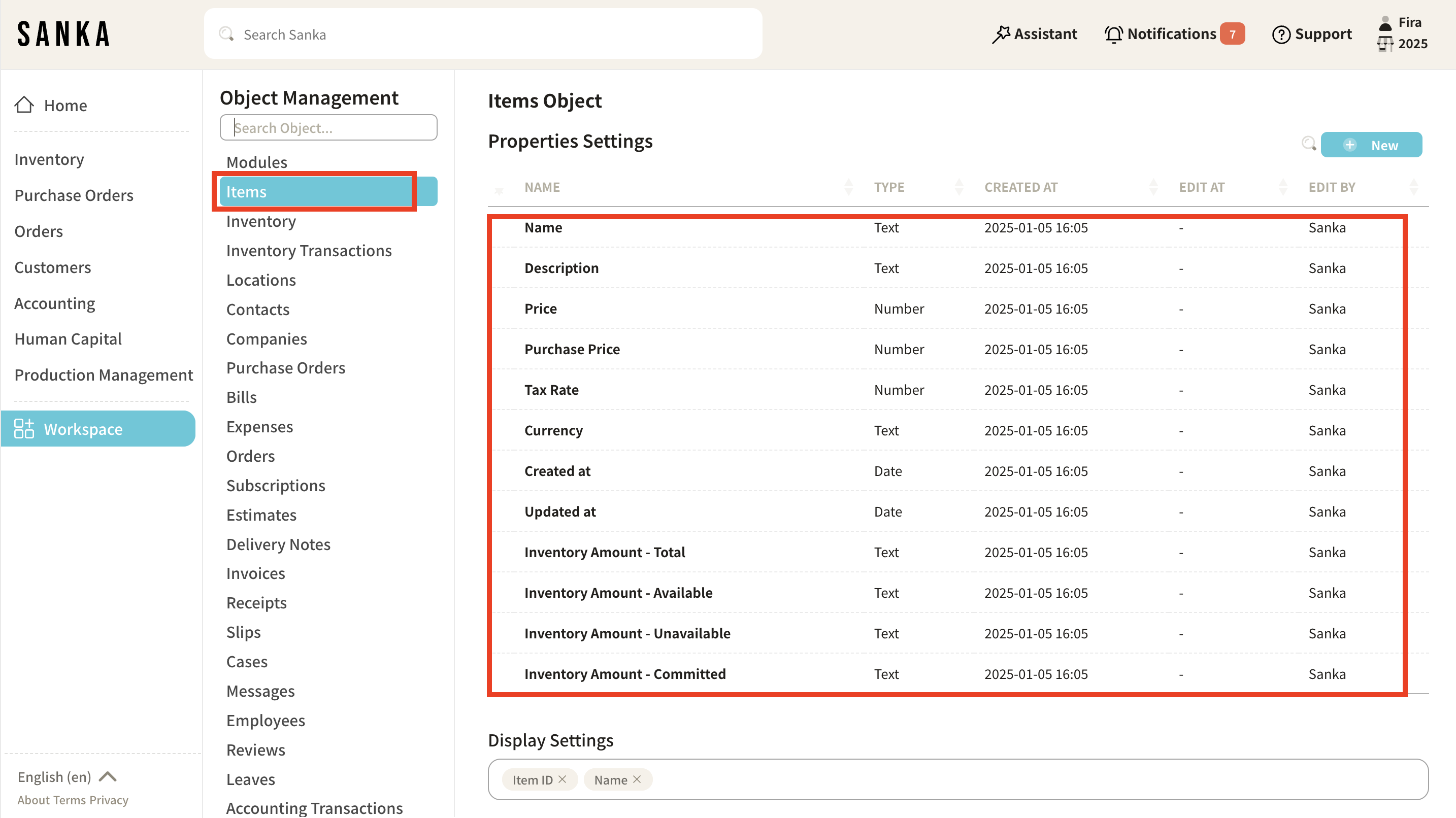
Task: Select Inventory Transactions in Object Management
Action: 309,250
